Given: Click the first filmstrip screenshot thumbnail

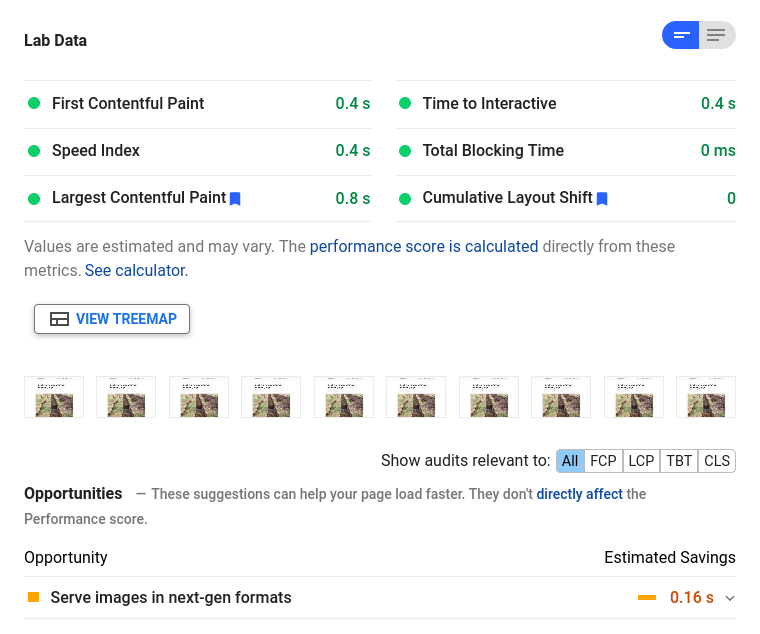Looking at the screenshot, I should pyautogui.click(x=54, y=397).
